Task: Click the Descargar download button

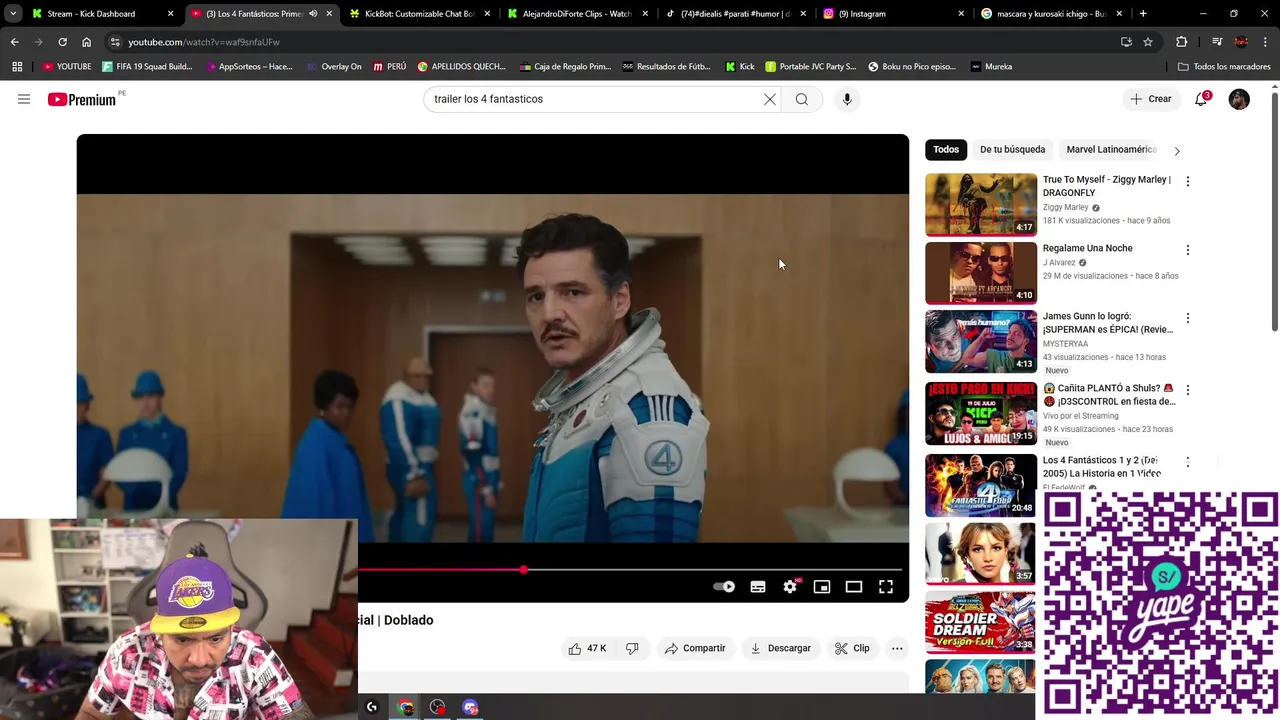Action: click(781, 648)
